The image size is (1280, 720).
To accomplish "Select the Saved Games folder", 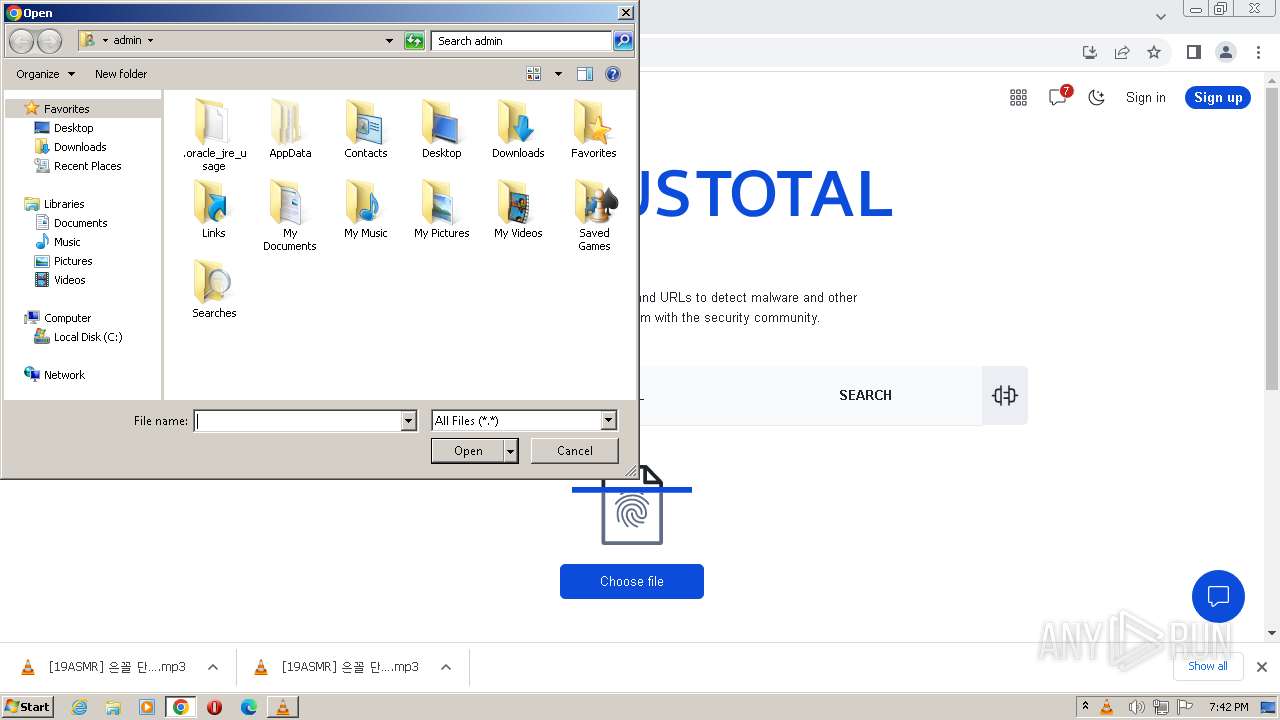I will point(594,214).
